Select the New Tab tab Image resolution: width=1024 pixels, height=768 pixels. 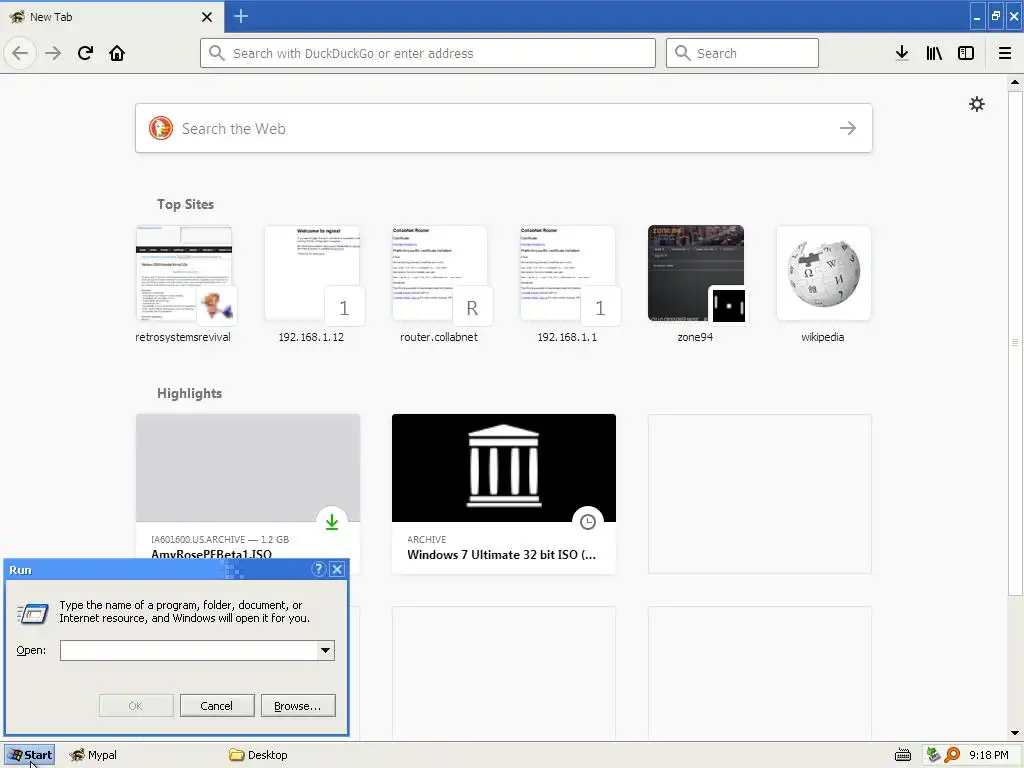point(111,17)
